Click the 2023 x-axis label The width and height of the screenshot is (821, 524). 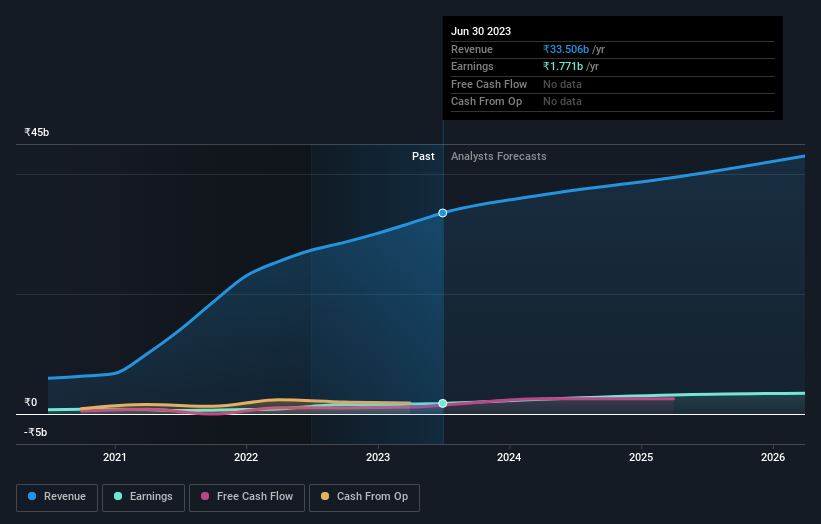click(x=378, y=457)
